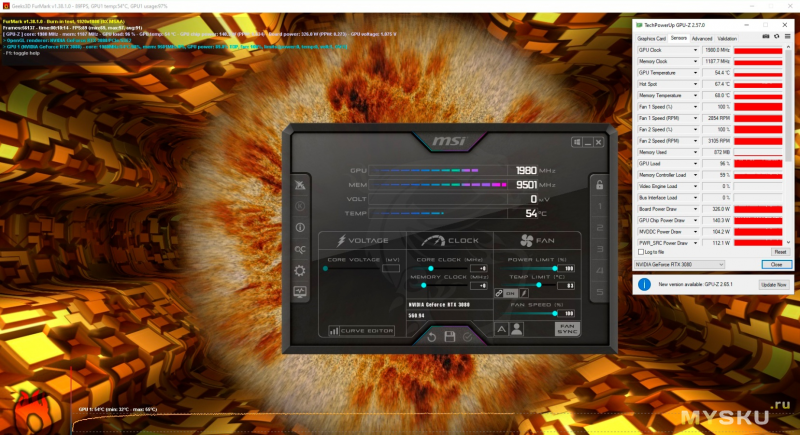The image size is (800, 435).
Task: Expand the GPU Clock sensor dropdown
Action: 695,50
